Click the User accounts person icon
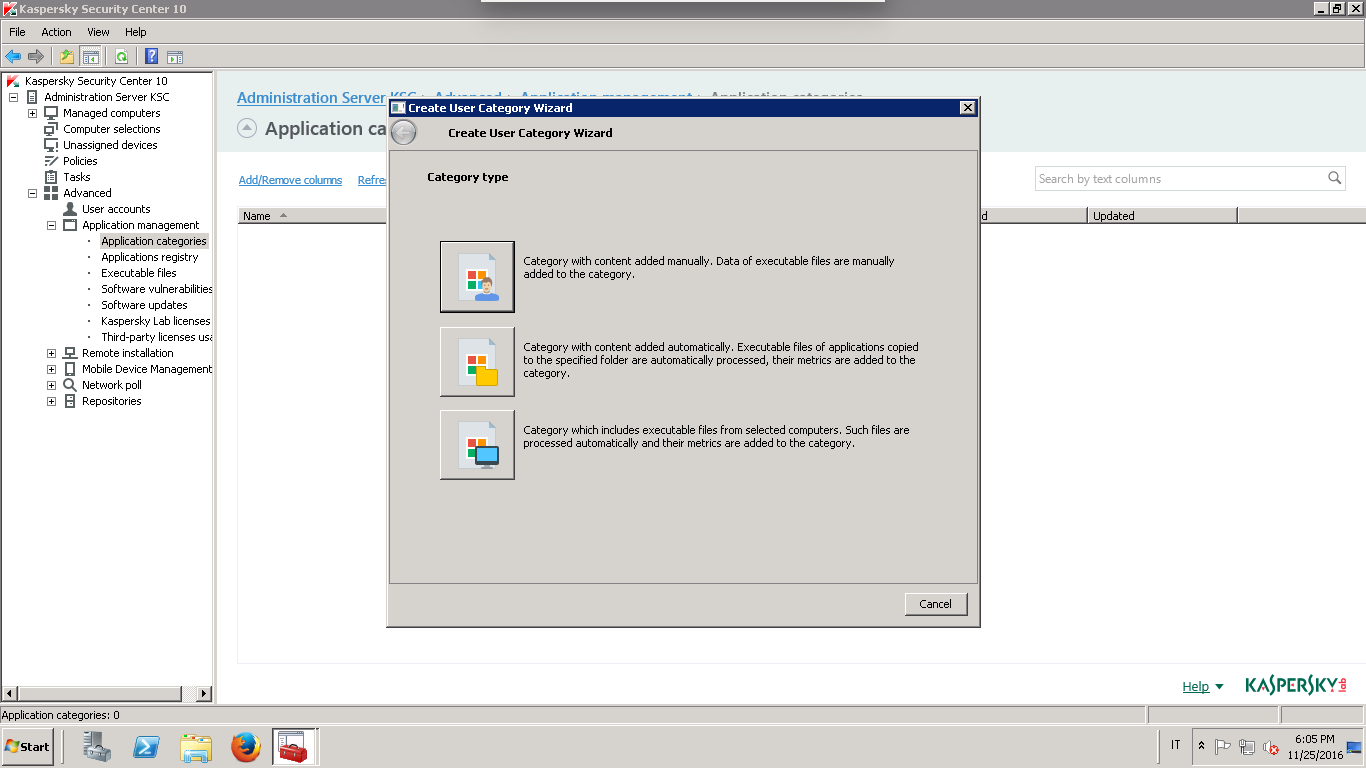Screen dimensions: 1366x768 click(x=70, y=209)
